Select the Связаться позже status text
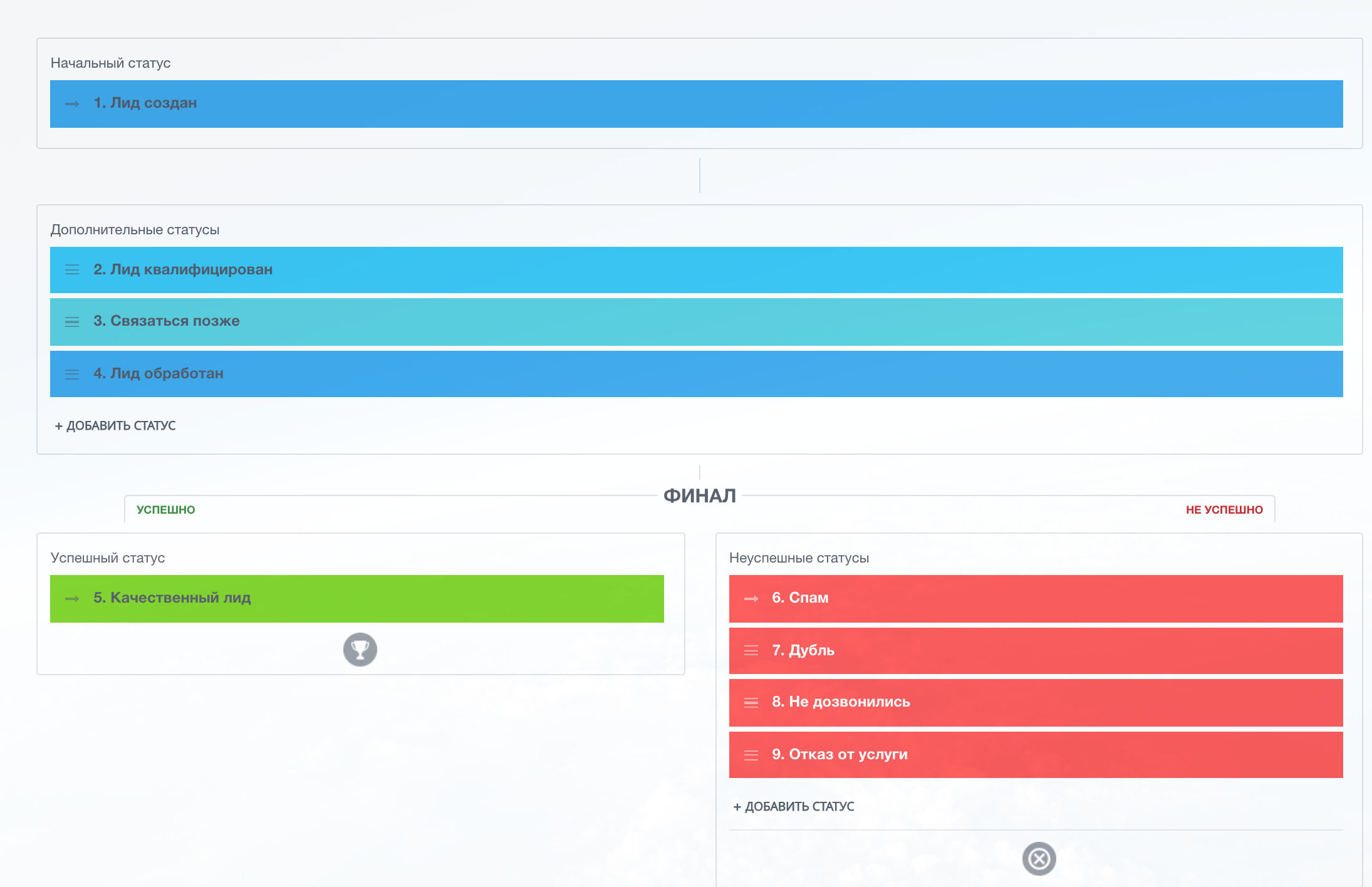1372x887 pixels. coord(167,321)
